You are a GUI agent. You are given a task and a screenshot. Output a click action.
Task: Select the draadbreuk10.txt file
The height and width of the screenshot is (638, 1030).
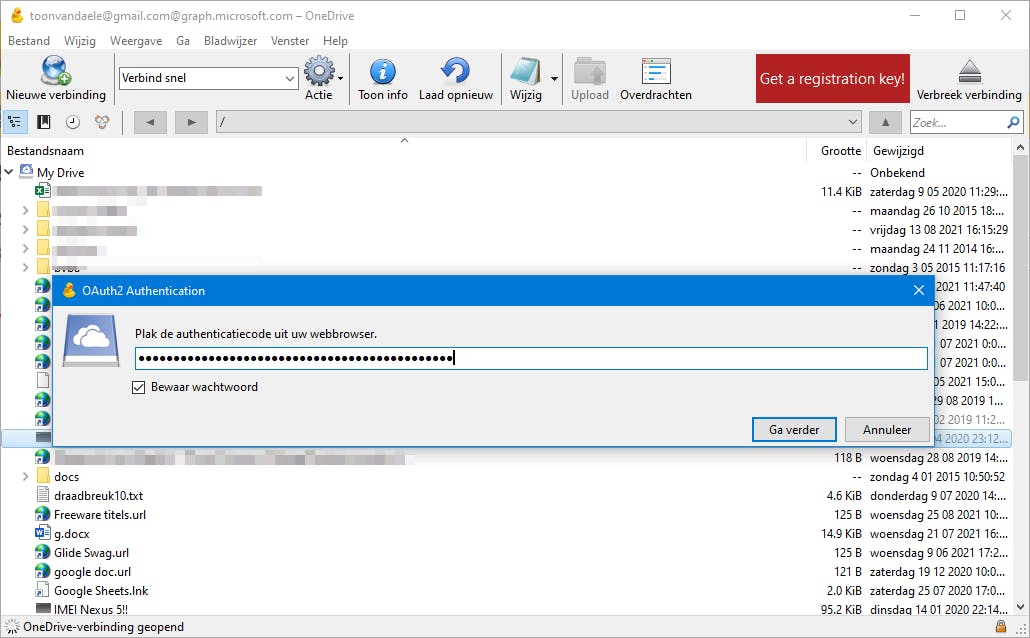pos(99,495)
